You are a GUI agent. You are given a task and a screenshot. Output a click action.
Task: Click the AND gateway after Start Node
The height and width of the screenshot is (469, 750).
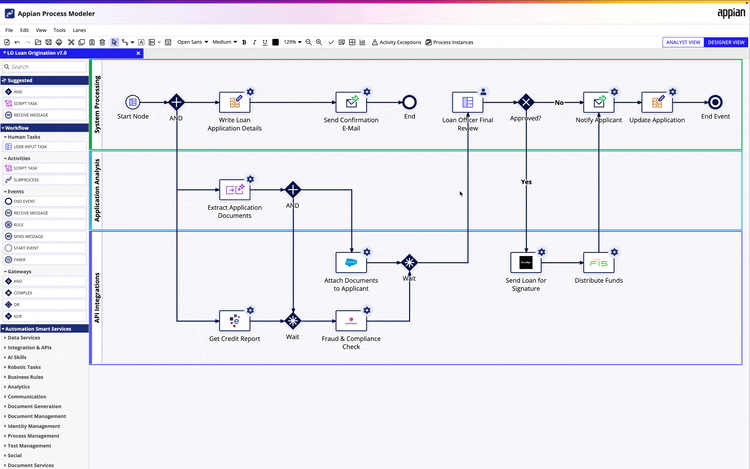(x=176, y=102)
